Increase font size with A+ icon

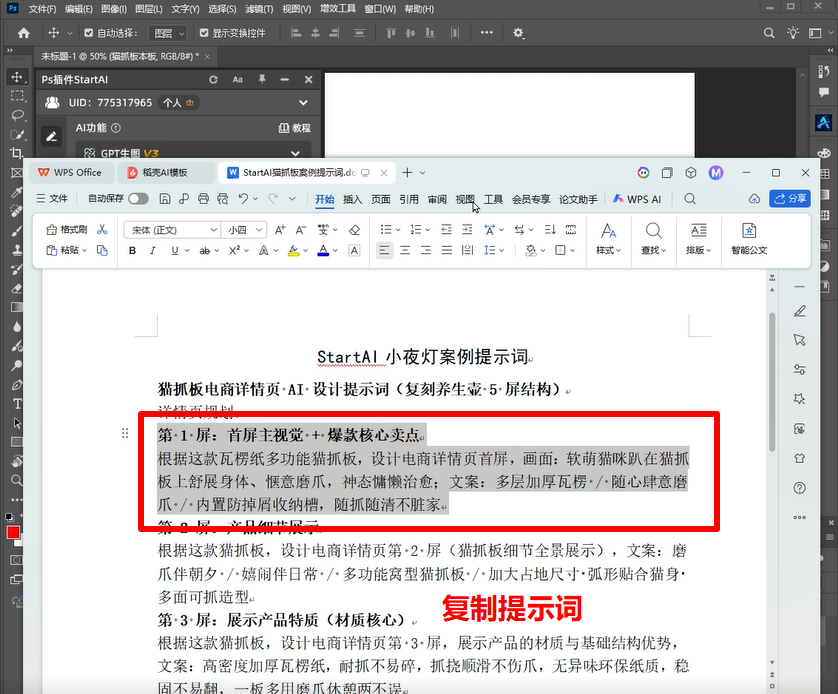pyautogui.click(x=280, y=230)
